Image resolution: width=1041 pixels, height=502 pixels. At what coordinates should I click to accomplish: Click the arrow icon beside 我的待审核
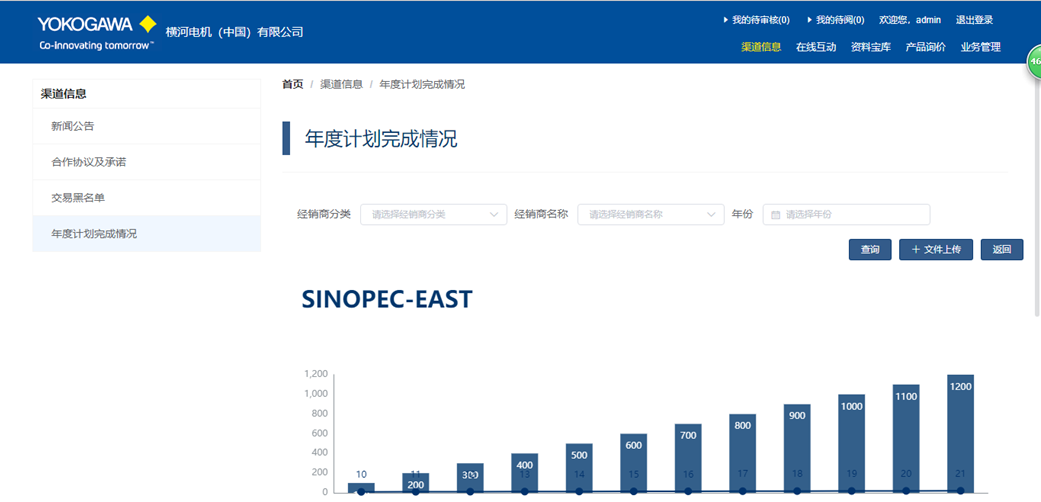coord(725,20)
